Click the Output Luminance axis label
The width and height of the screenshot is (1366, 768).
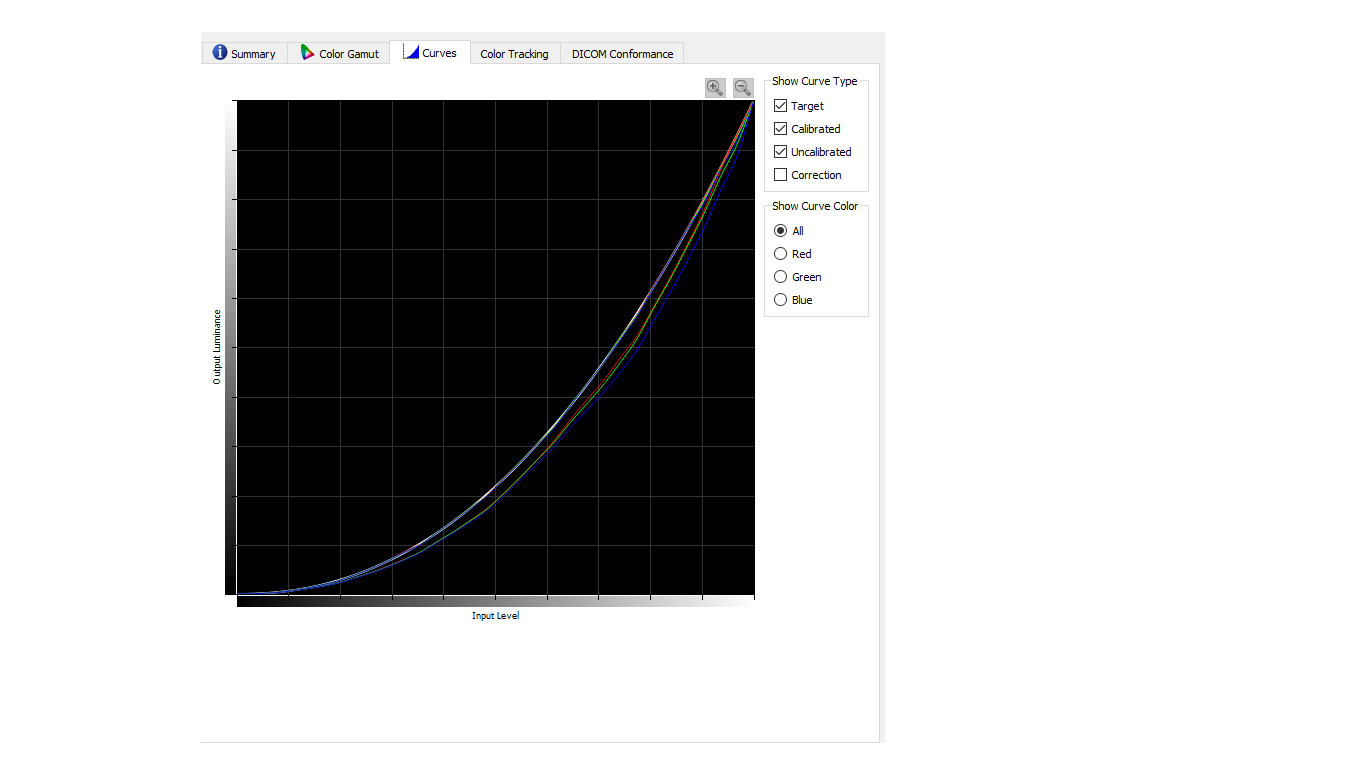point(217,347)
